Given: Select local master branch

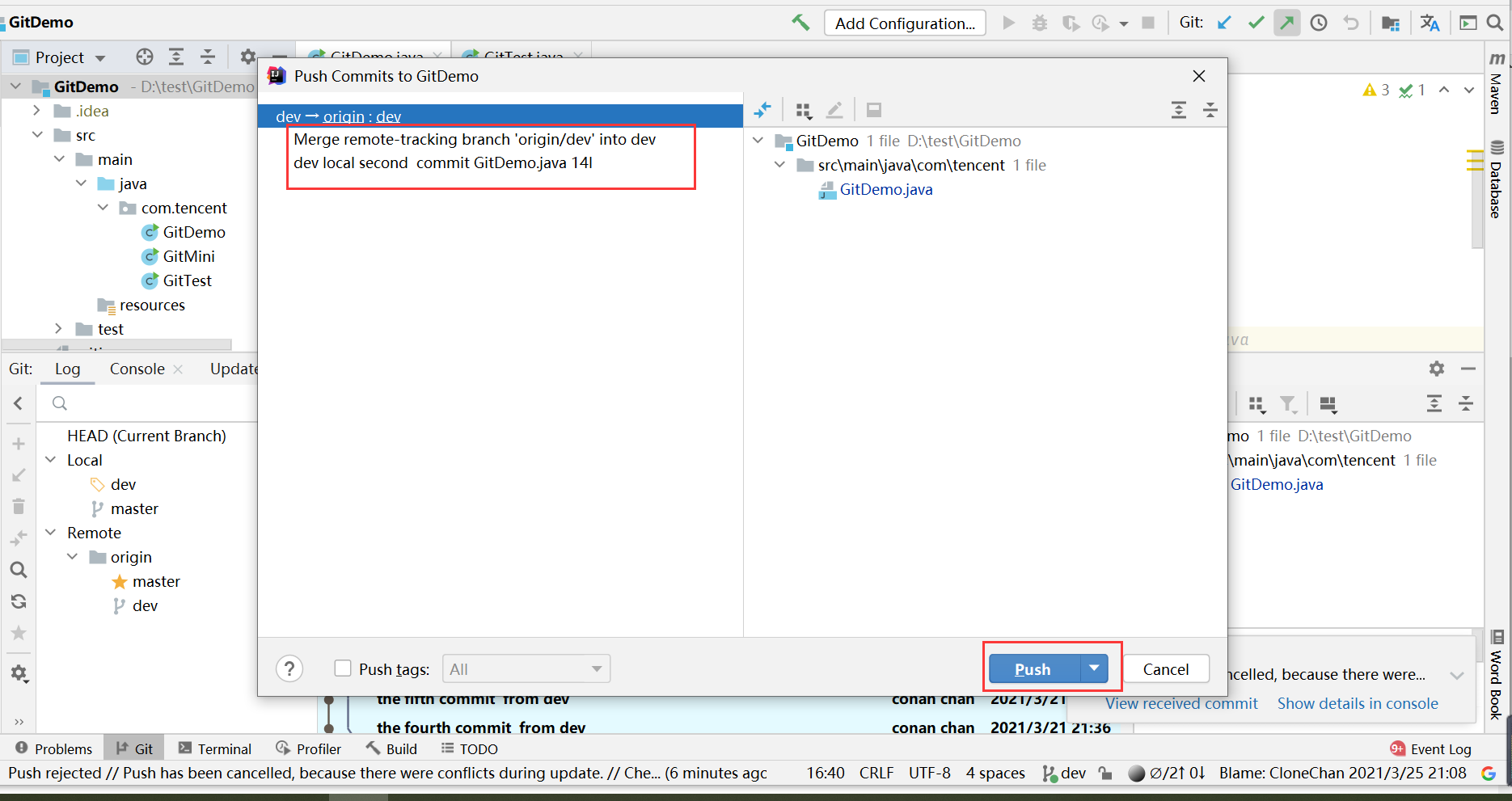Looking at the screenshot, I should [134, 508].
